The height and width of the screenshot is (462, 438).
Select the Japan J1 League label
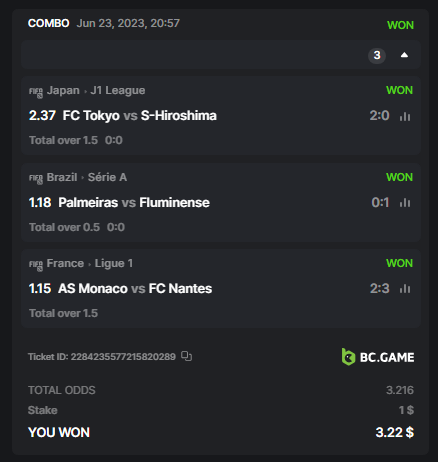click(x=96, y=90)
